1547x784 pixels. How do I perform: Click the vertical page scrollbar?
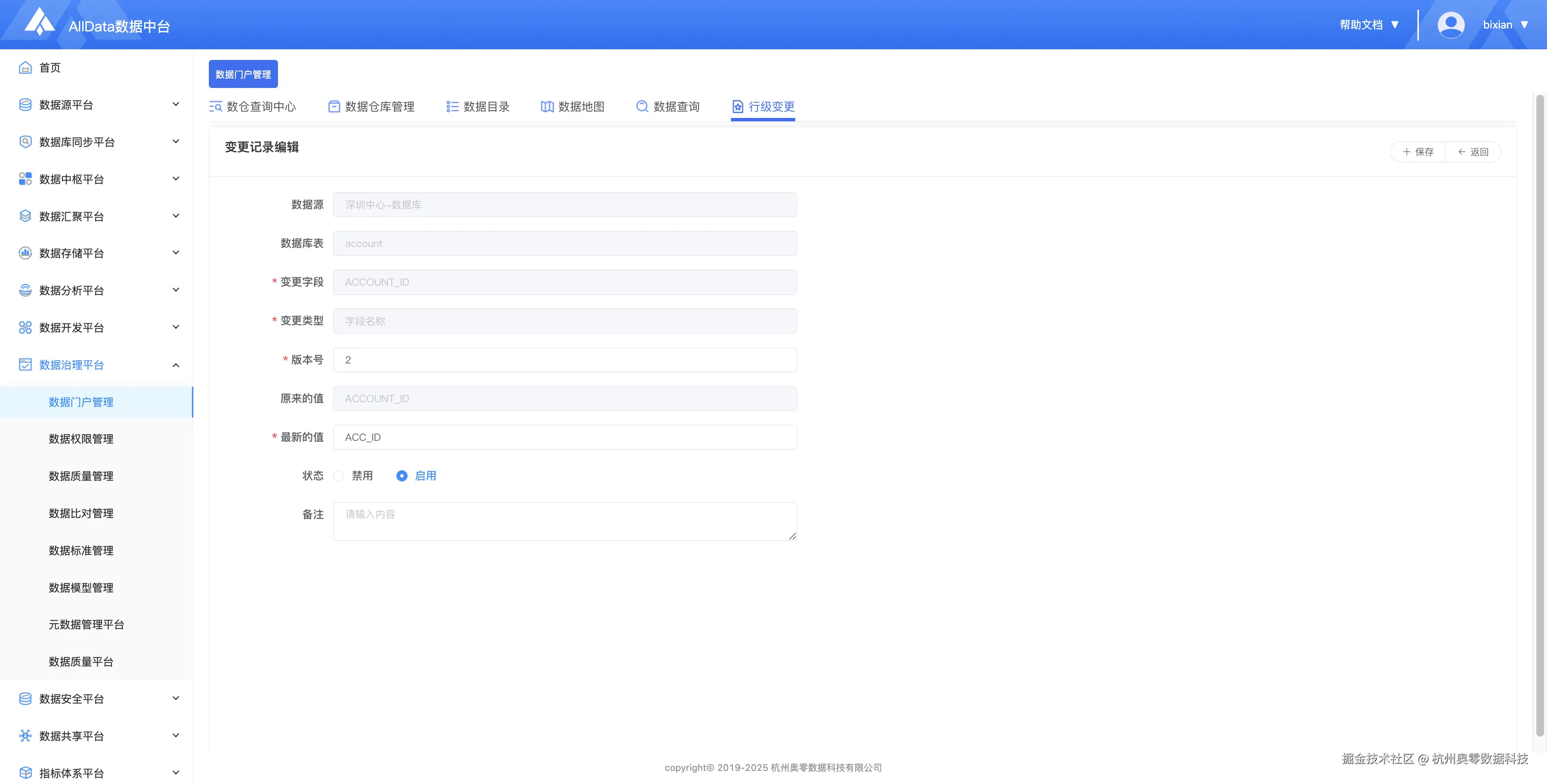(1539, 414)
